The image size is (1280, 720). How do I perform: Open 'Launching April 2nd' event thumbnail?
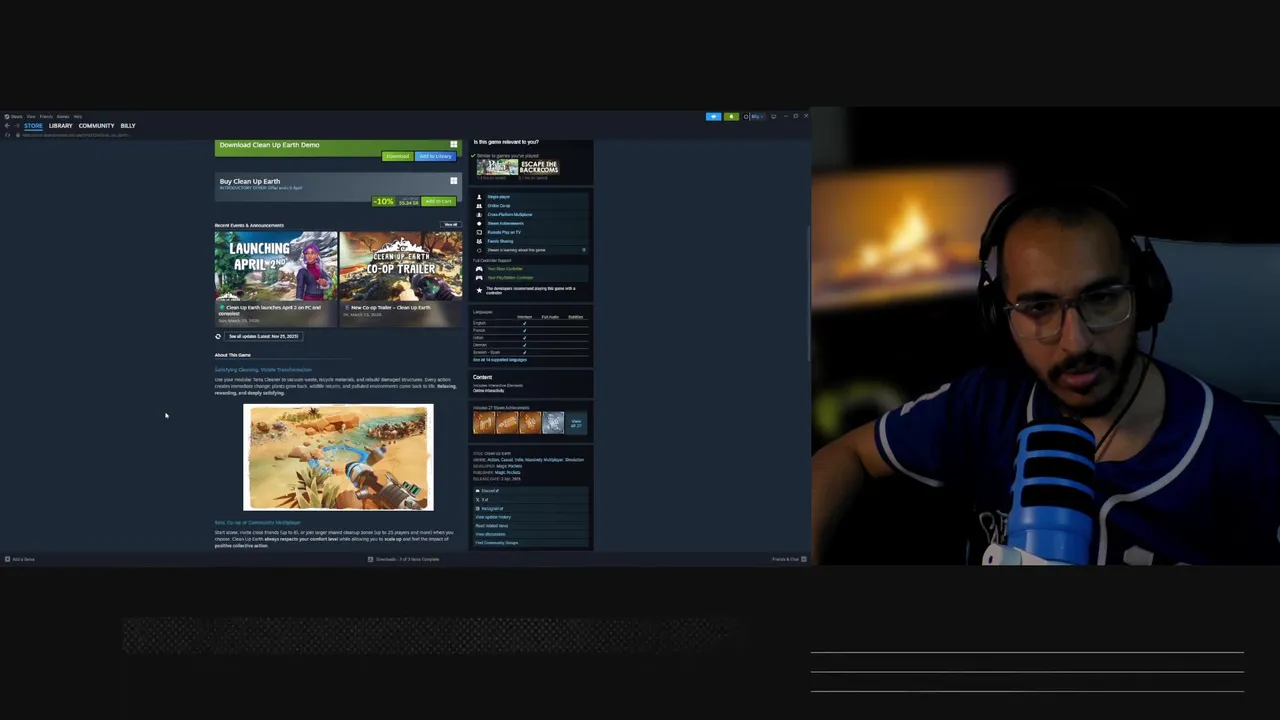pyautogui.click(x=276, y=266)
